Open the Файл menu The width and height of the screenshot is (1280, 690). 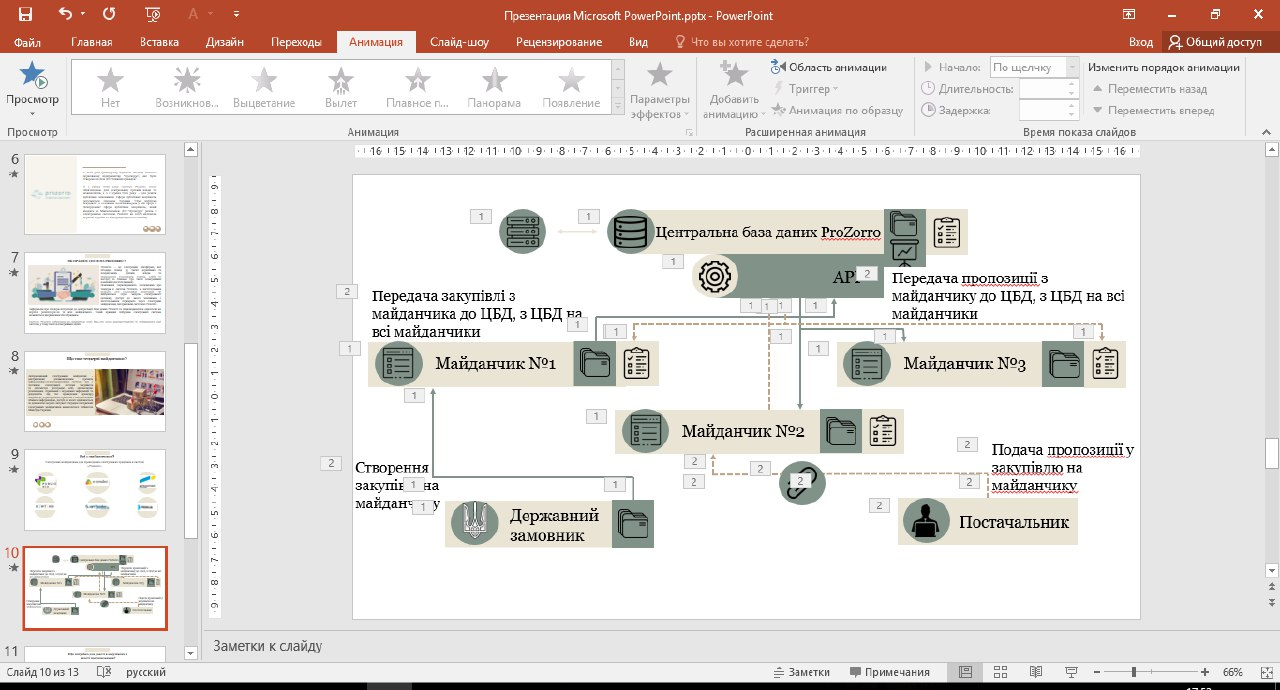coord(28,42)
